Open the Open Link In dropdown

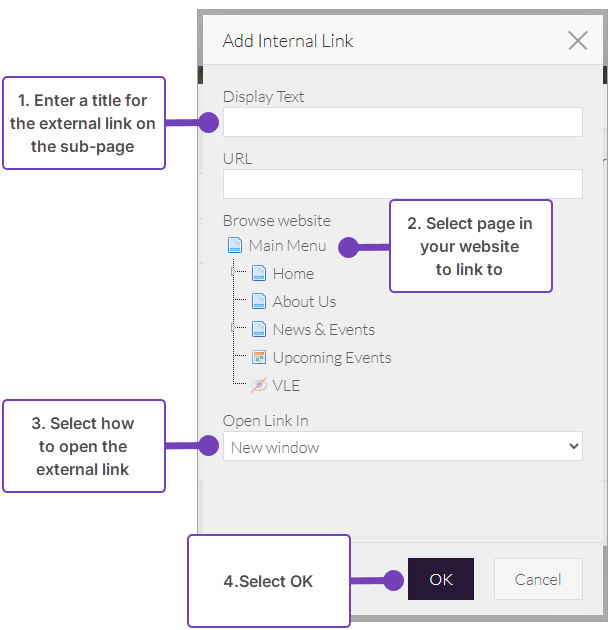[402, 447]
